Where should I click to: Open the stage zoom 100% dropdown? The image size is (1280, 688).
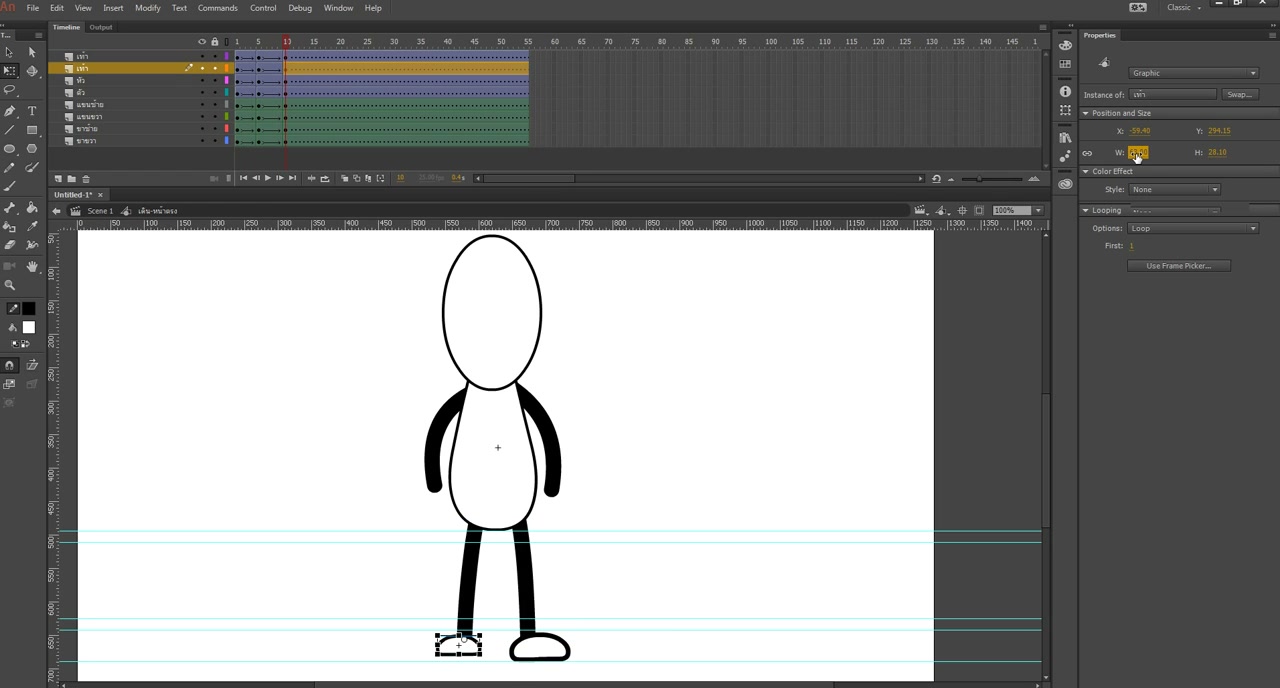click(1017, 211)
